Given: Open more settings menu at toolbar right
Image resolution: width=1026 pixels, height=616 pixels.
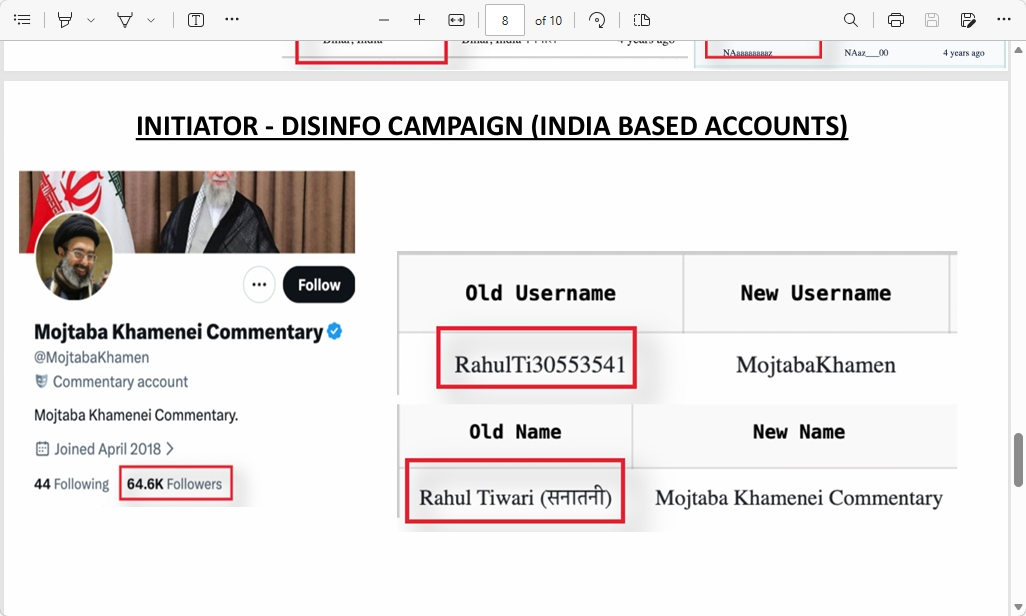Looking at the screenshot, I should pyautogui.click(x=1004, y=20).
